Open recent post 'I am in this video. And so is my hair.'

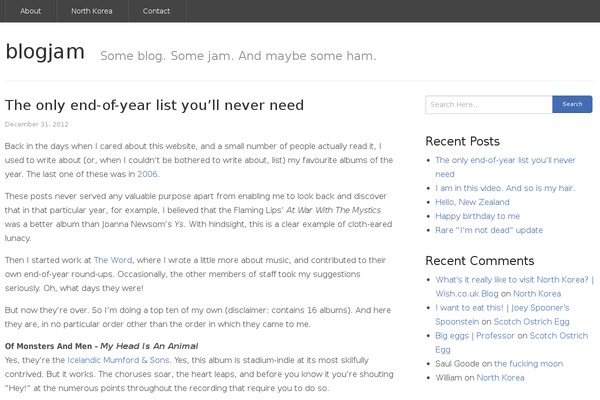tap(505, 188)
